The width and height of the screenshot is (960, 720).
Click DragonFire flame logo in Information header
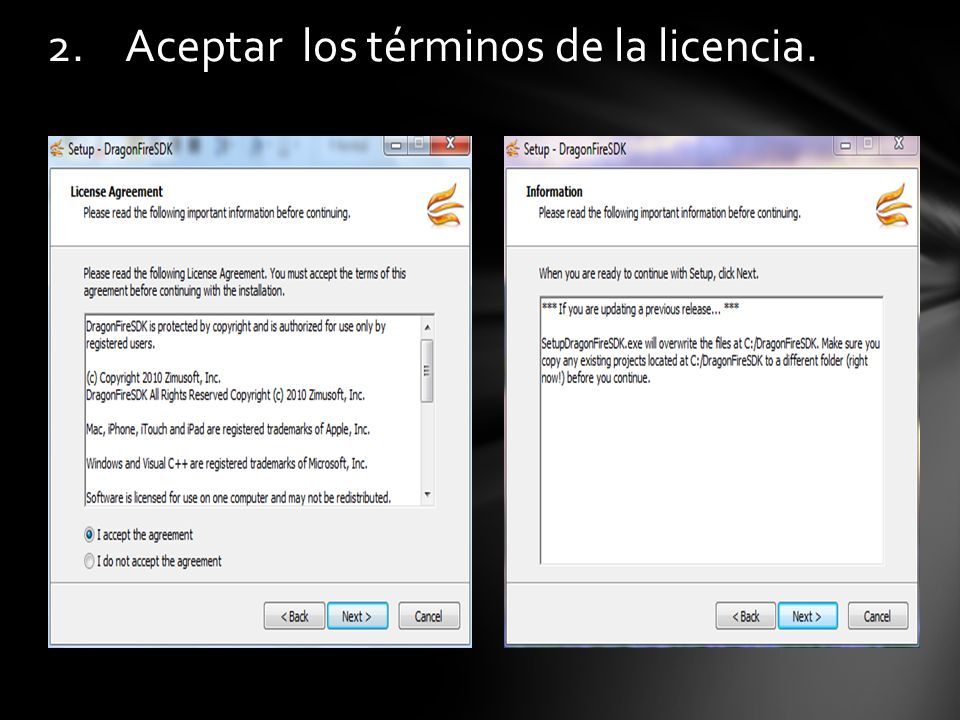(893, 206)
